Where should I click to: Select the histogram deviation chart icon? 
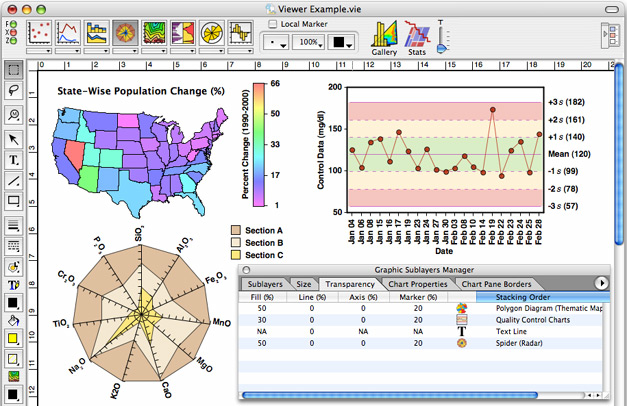(240, 33)
